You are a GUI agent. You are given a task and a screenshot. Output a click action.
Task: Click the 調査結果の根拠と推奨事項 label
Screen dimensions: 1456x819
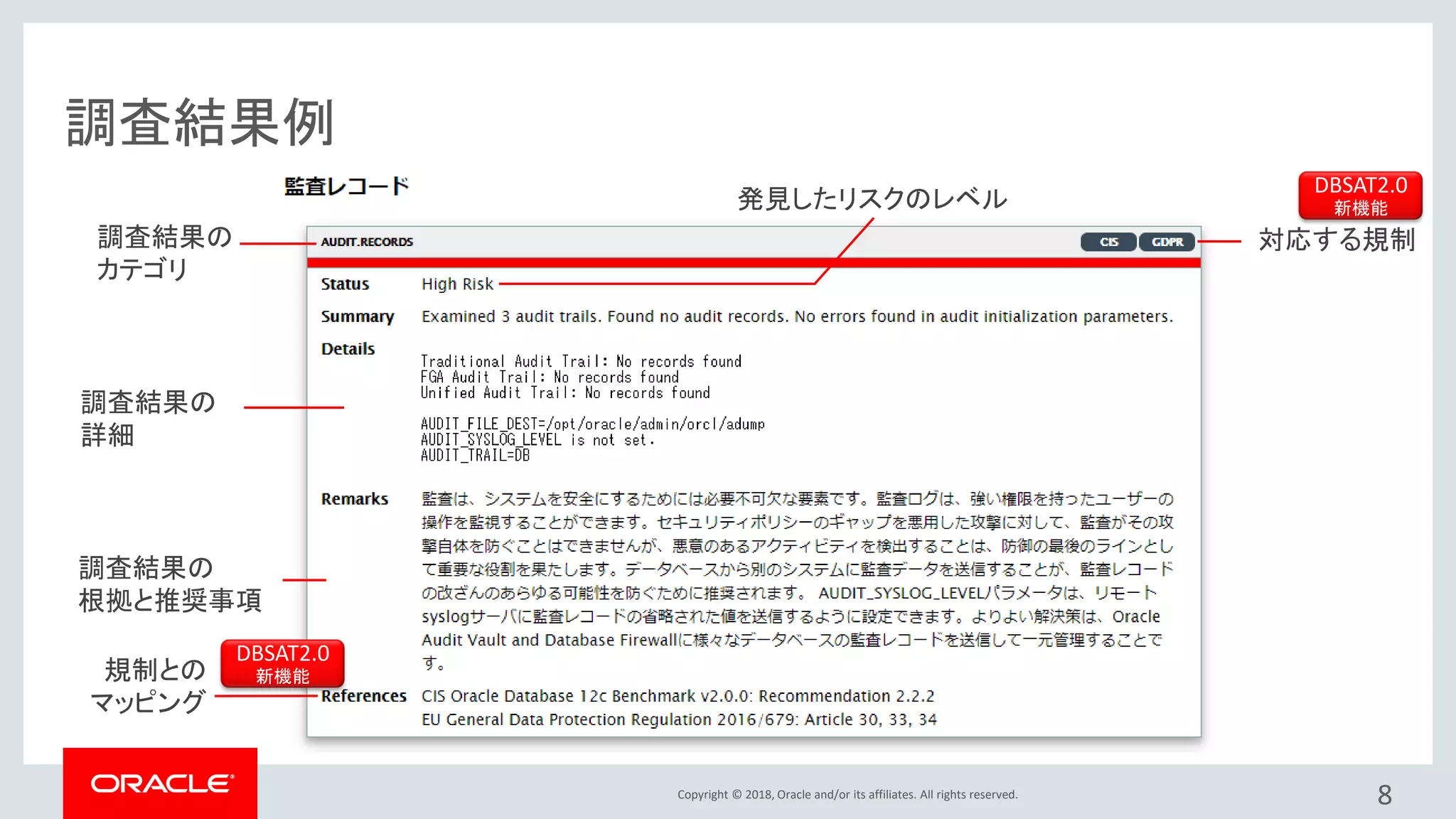[x=170, y=584]
